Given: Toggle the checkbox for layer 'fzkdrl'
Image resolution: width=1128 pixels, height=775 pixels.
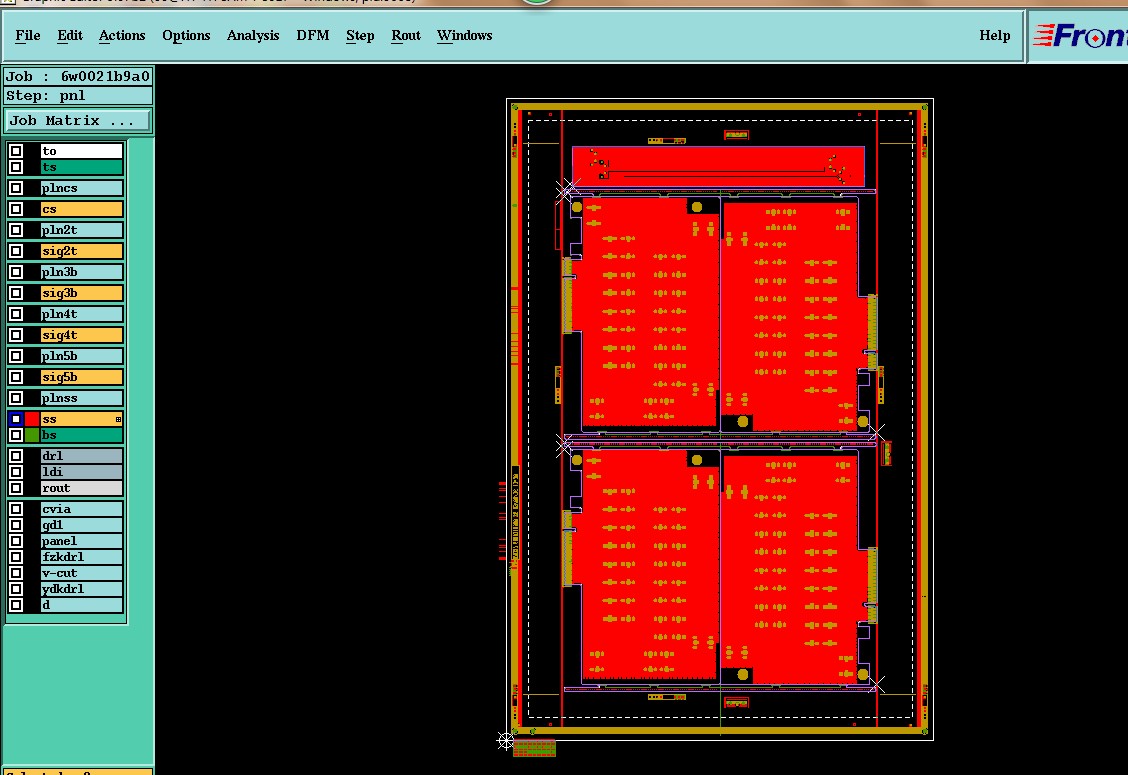Looking at the screenshot, I should click(x=16, y=557).
